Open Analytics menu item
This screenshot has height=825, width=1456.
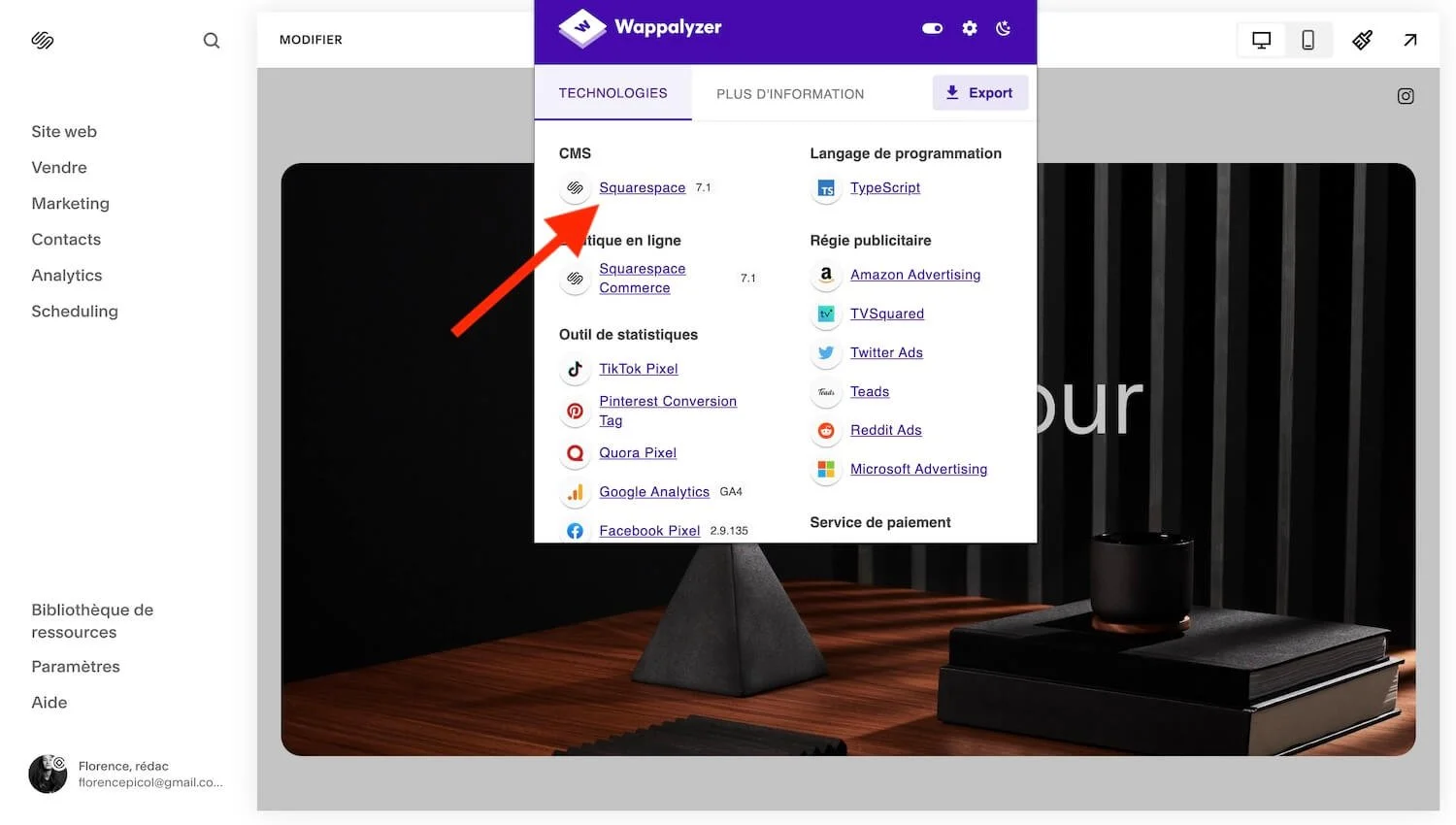[67, 275]
